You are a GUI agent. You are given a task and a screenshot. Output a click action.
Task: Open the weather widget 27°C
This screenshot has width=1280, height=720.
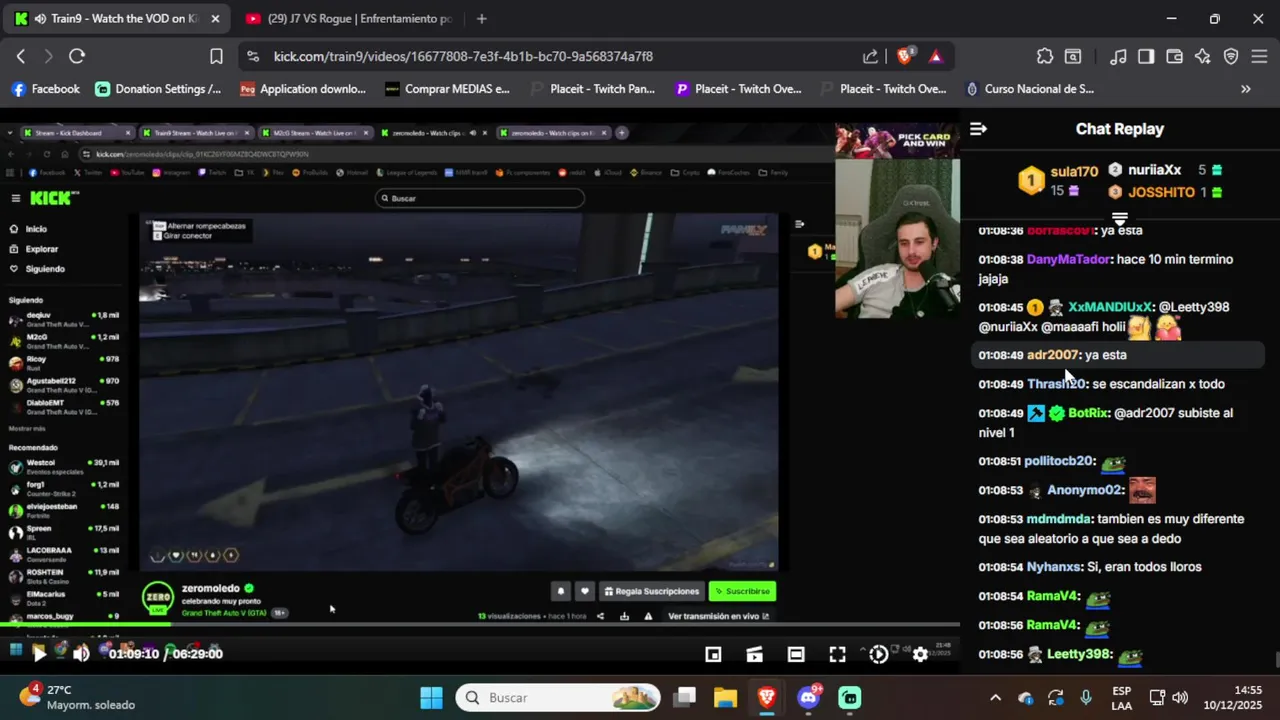(x=76, y=697)
